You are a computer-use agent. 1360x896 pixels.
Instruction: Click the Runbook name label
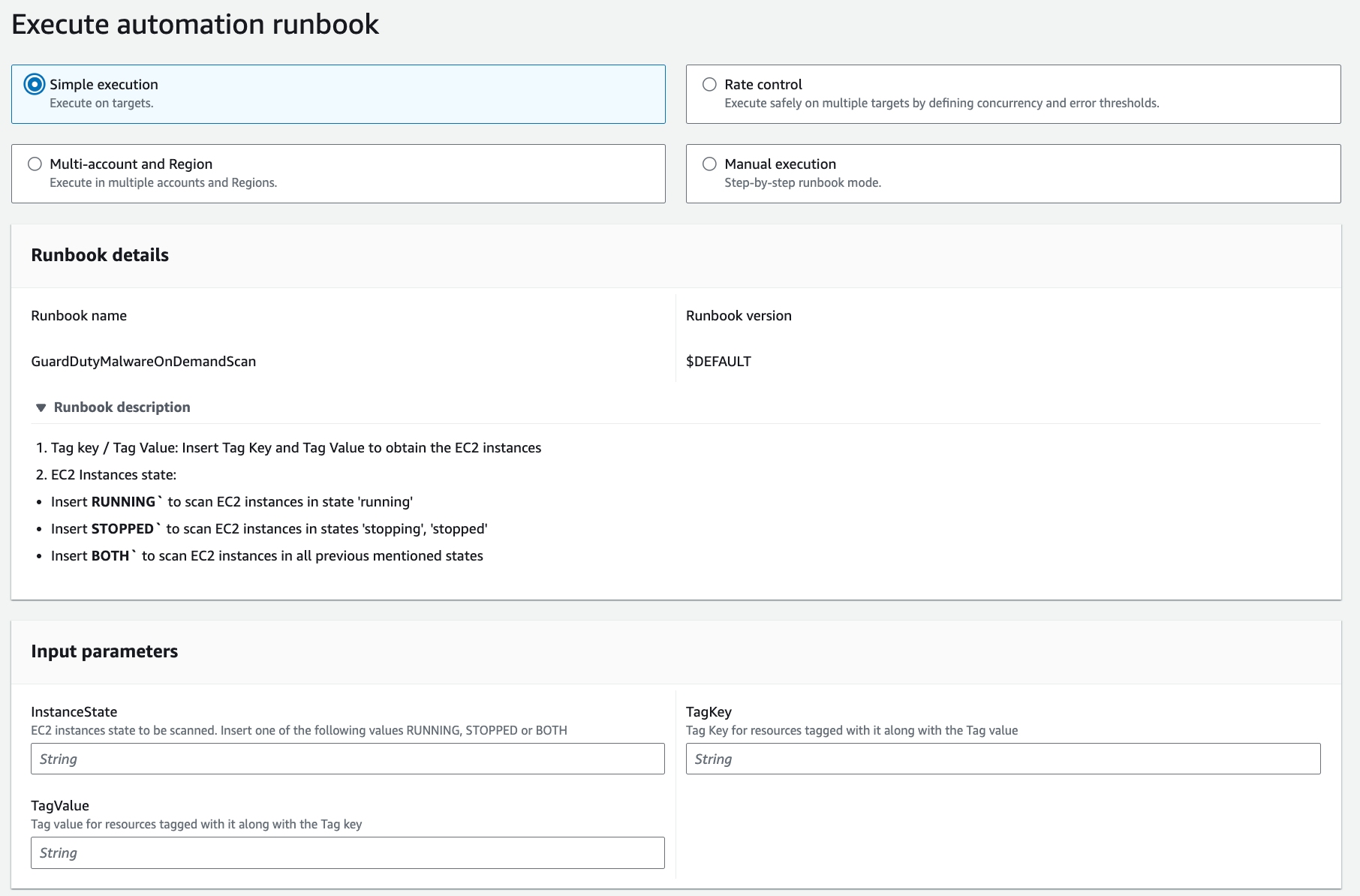79,315
